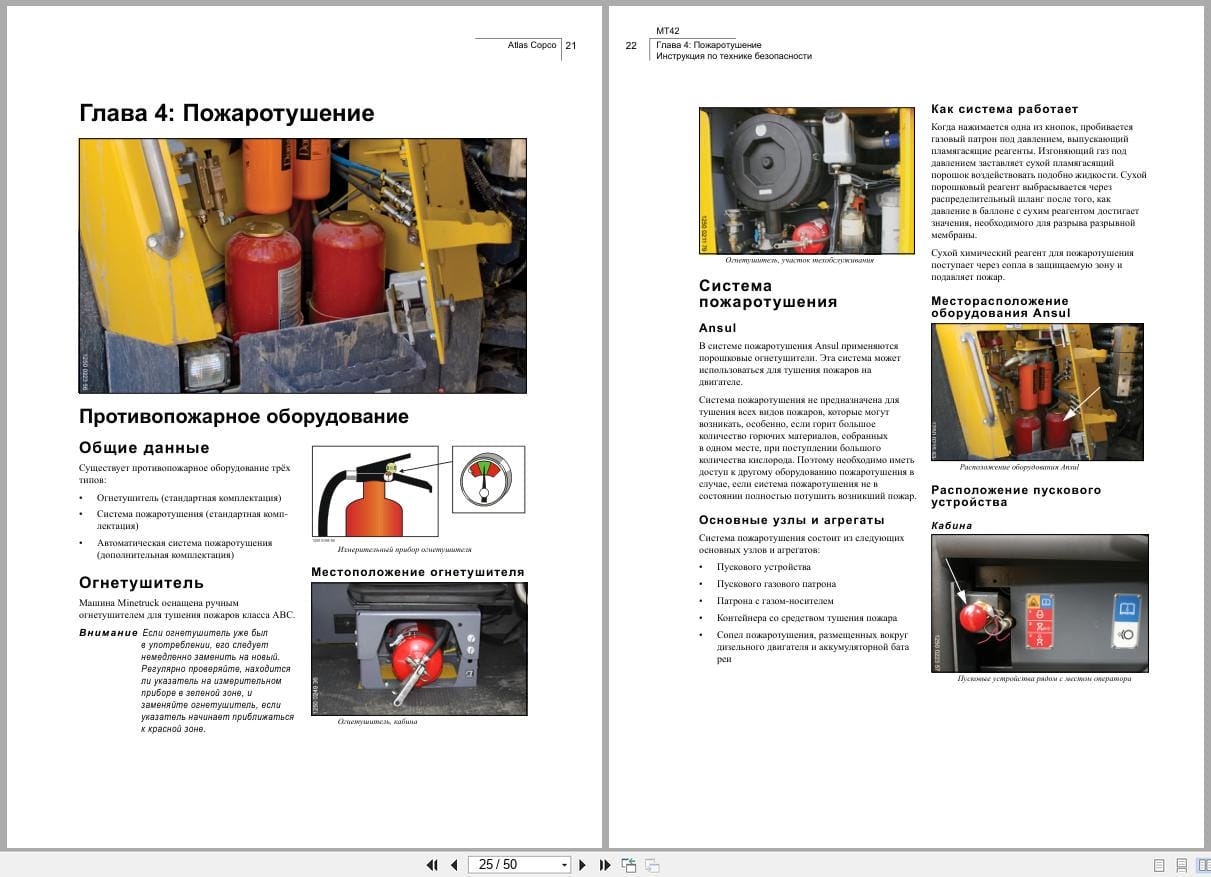Click 'Месторасположение оборудования Ansul' heading

tap(1000, 307)
